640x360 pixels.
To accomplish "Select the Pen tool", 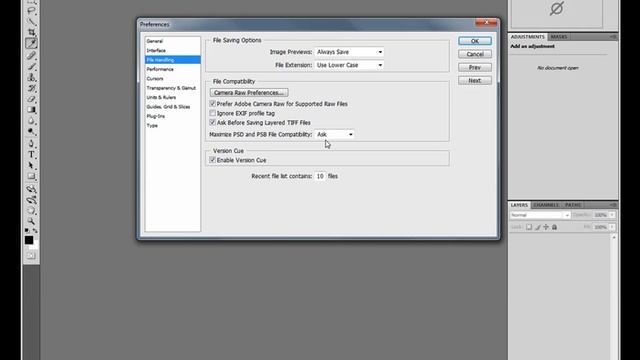I will coord(31,144).
